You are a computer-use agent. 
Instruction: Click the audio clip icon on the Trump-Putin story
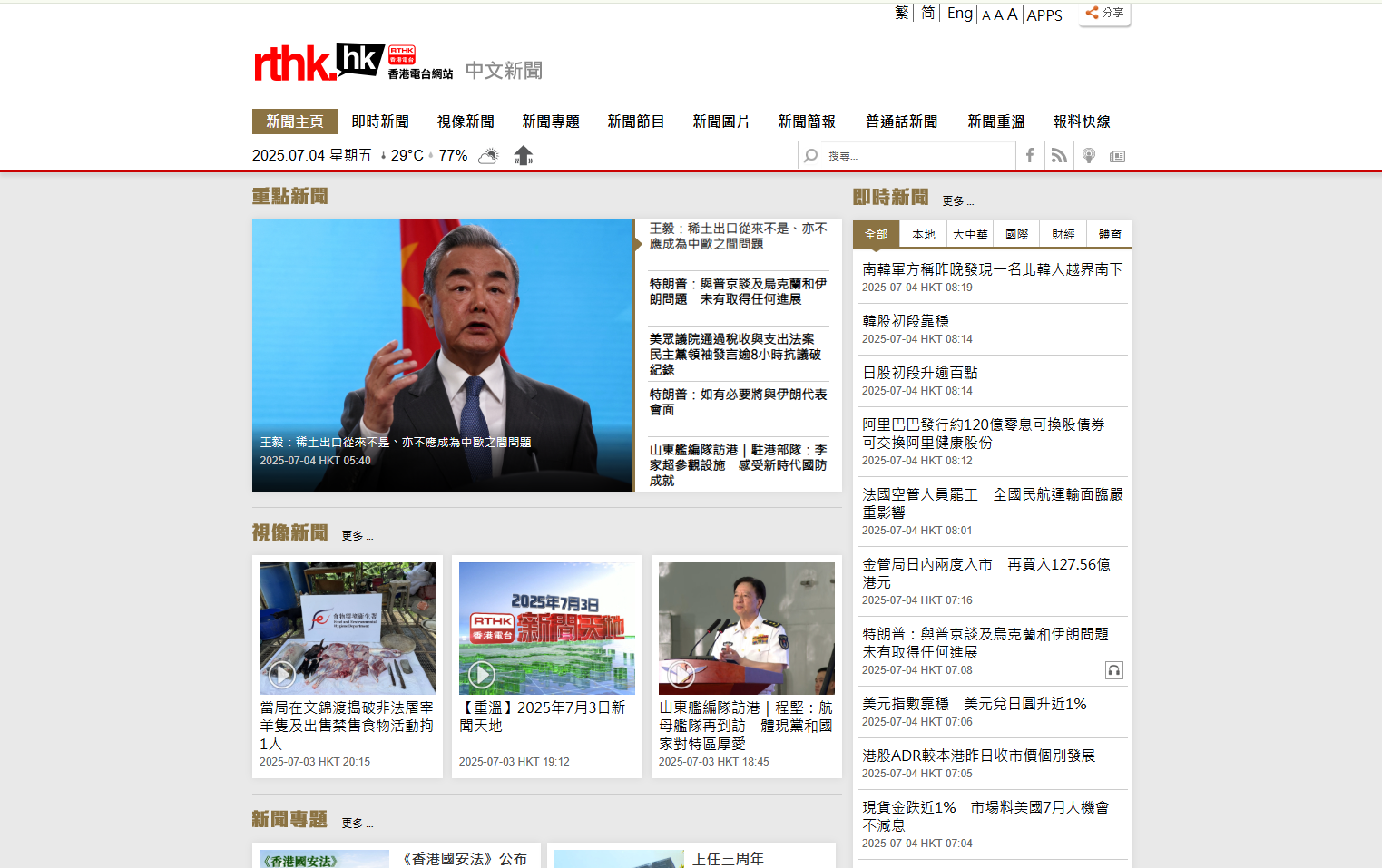[1113, 670]
